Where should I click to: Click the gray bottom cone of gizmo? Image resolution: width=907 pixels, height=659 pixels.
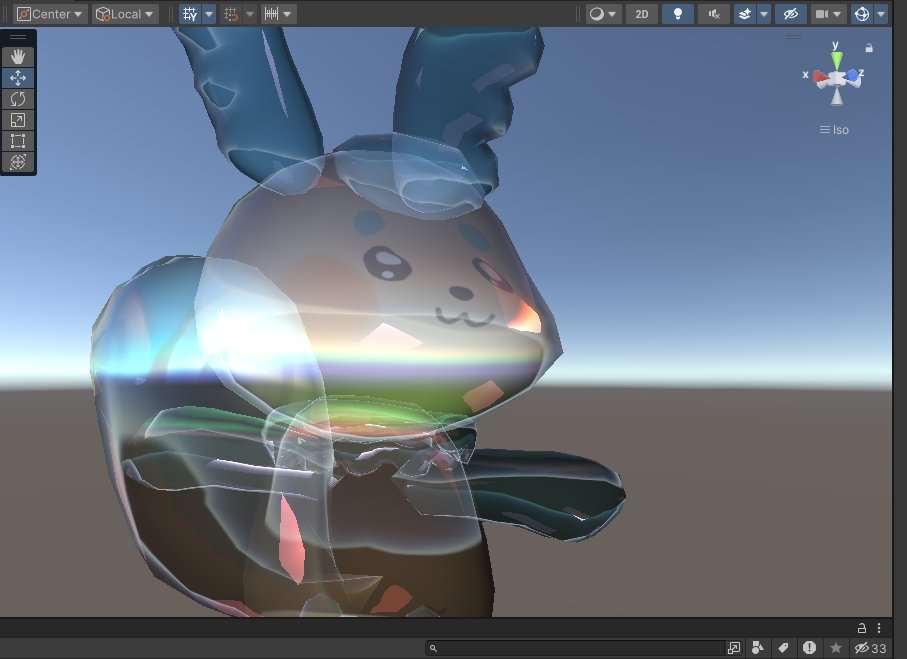click(836, 97)
